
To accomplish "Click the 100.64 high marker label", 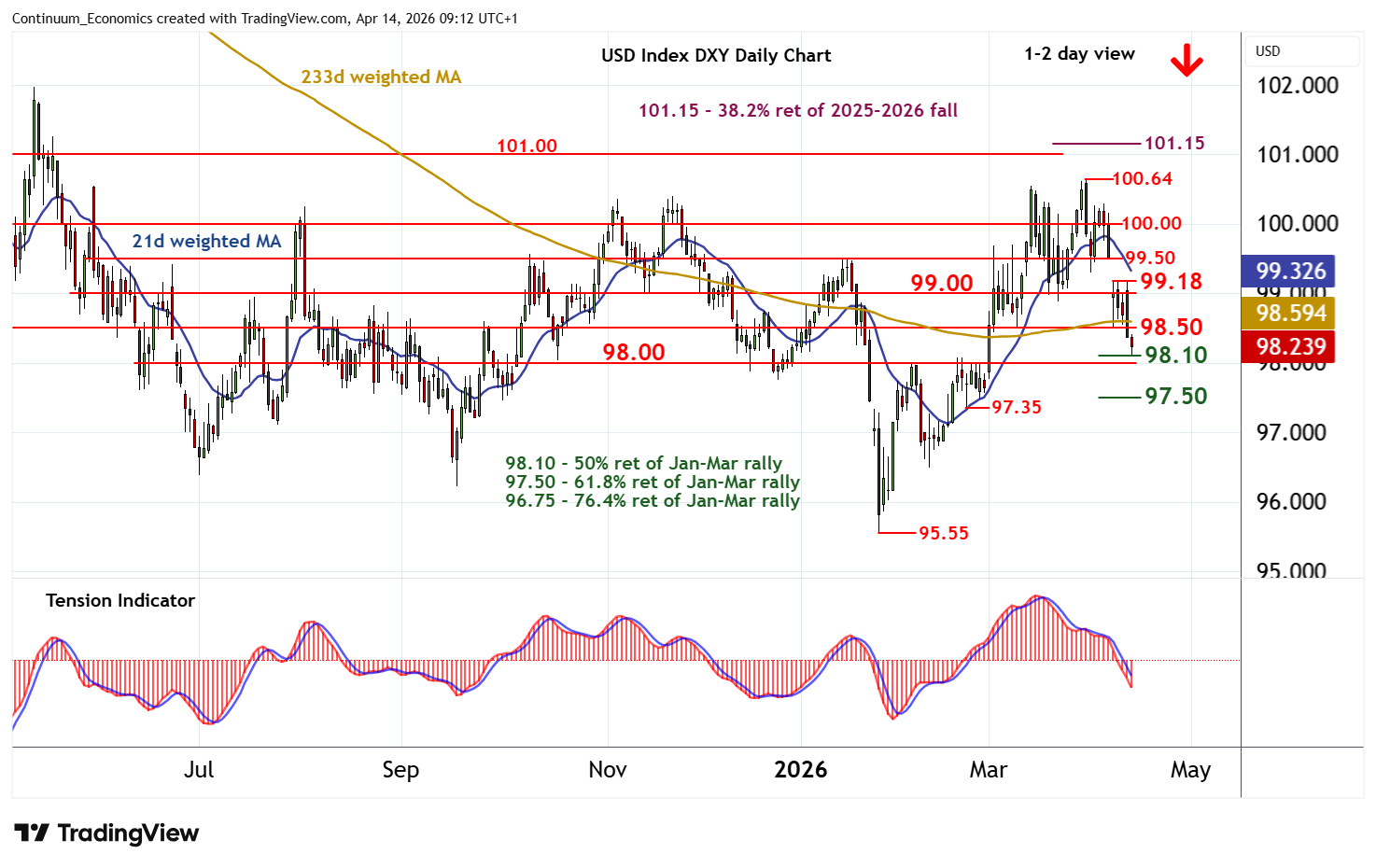I will (x=1142, y=178).
